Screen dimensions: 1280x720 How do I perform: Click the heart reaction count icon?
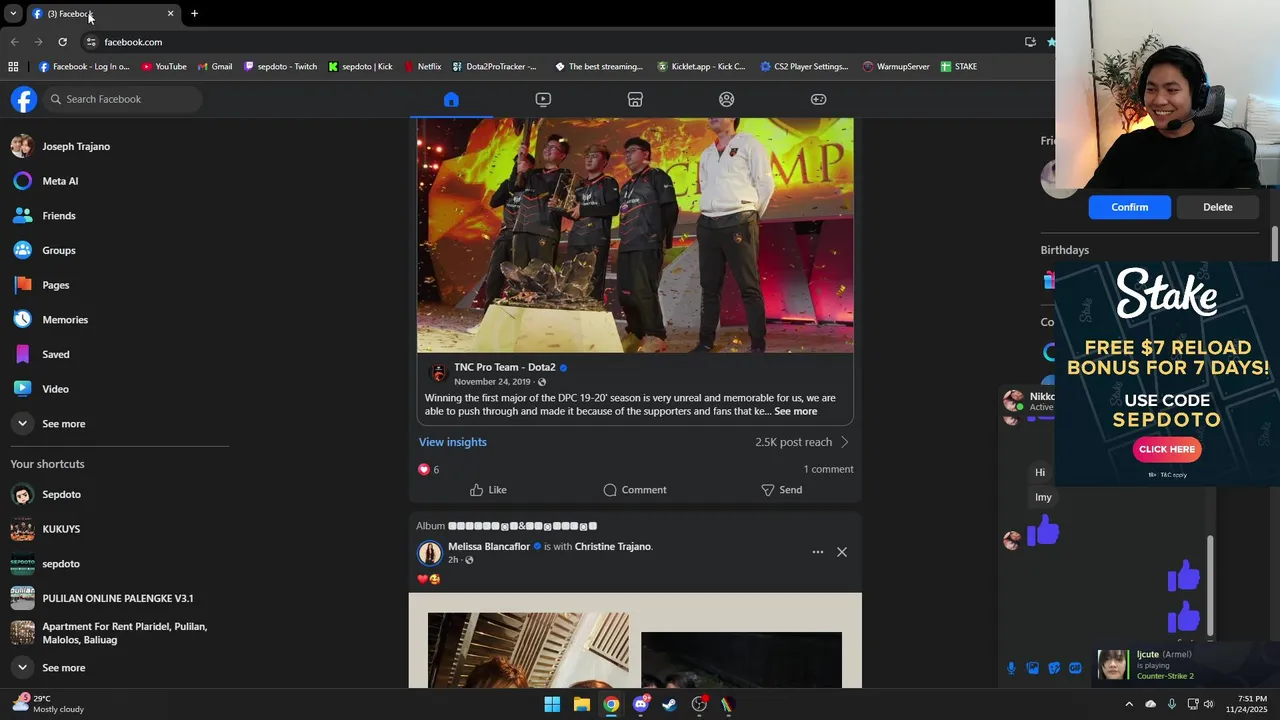click(423, 469)
